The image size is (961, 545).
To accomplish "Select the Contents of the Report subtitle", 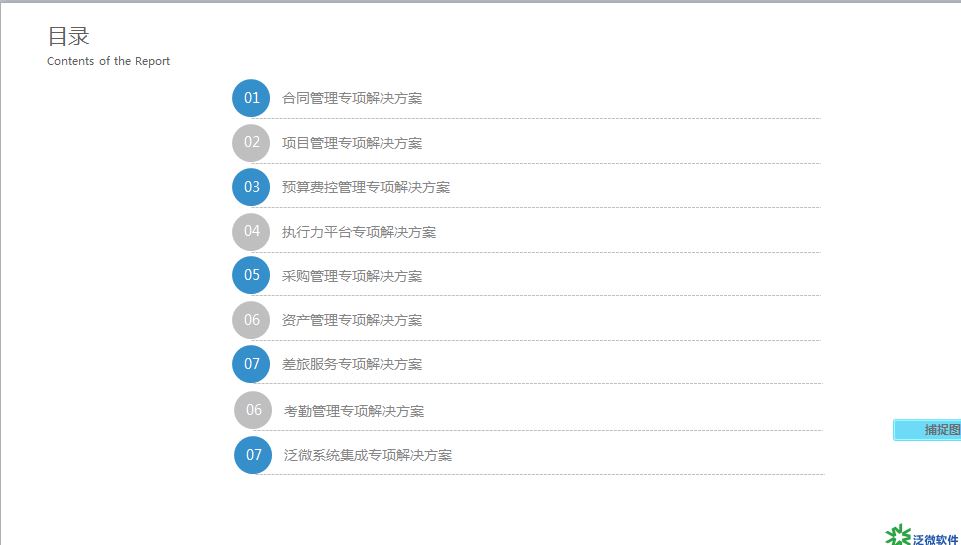I will tap(108, 61).
